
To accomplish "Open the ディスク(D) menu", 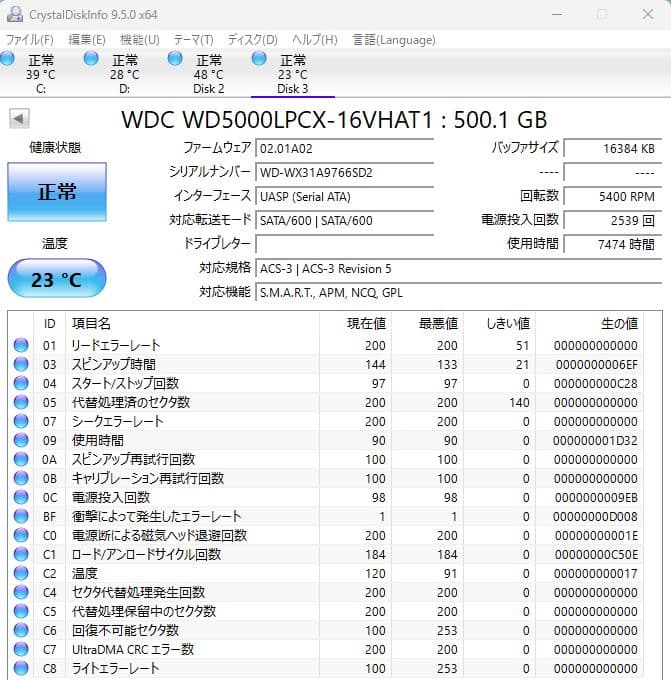I will (252, 40).
